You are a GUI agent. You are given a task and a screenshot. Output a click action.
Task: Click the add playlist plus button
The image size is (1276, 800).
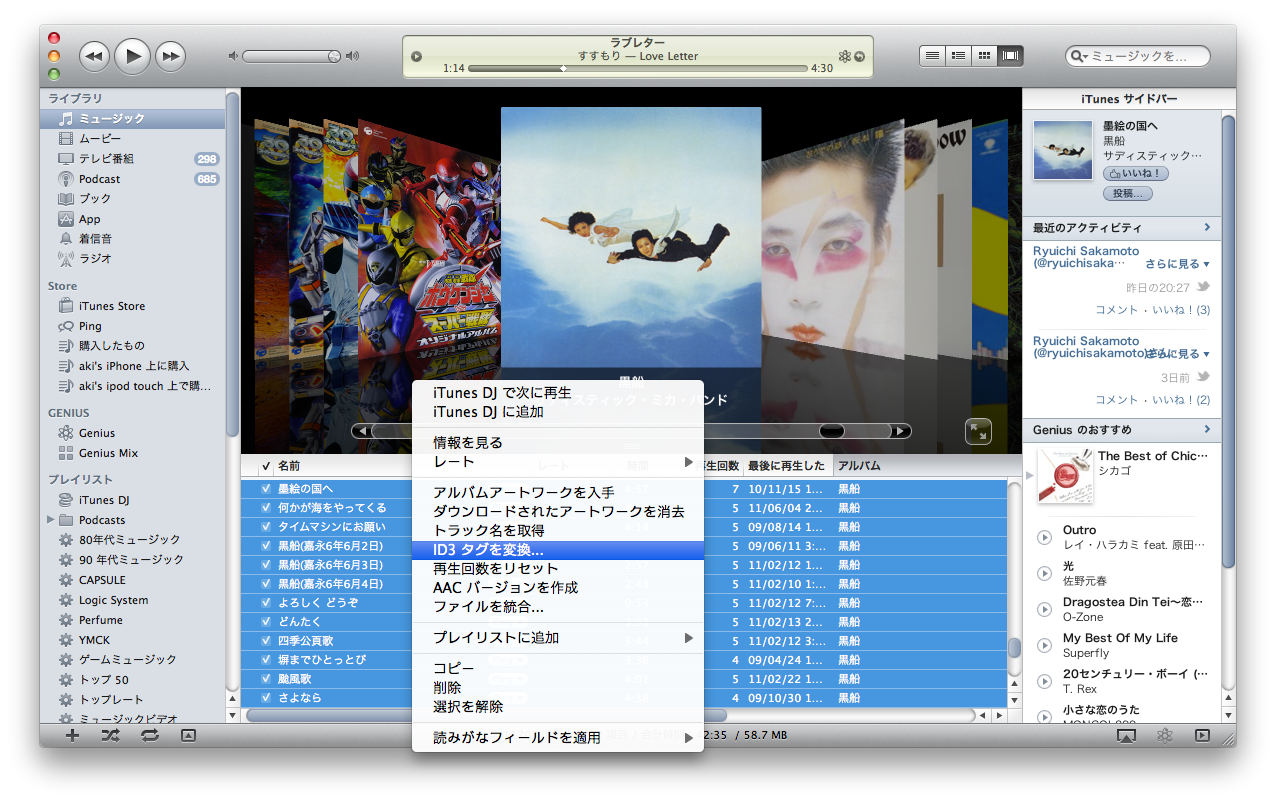click(72, 735)
